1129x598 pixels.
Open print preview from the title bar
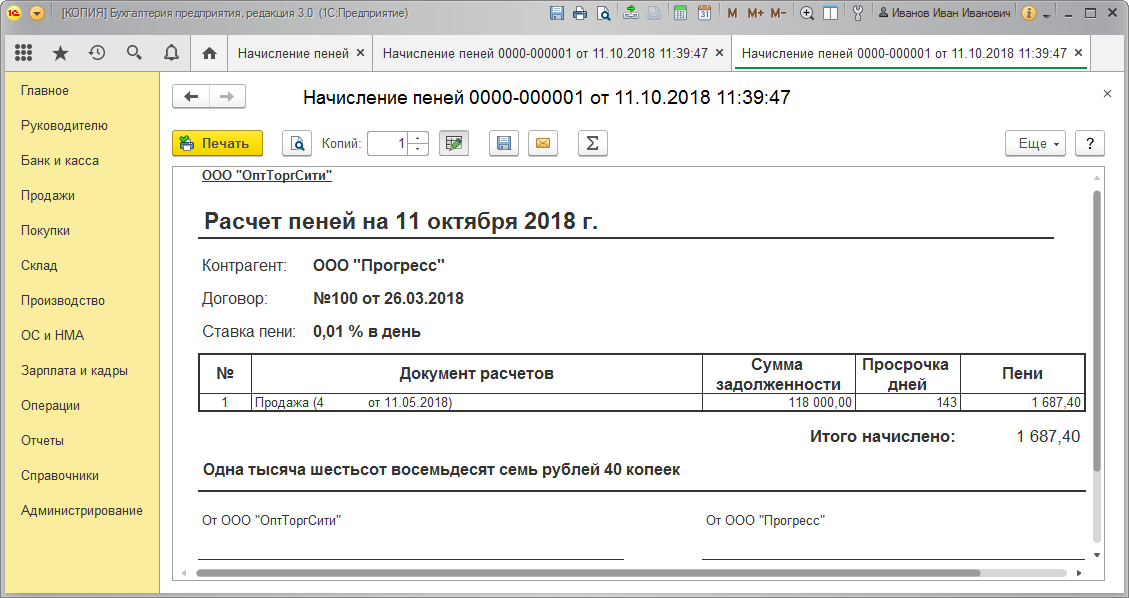coord(603,13)
